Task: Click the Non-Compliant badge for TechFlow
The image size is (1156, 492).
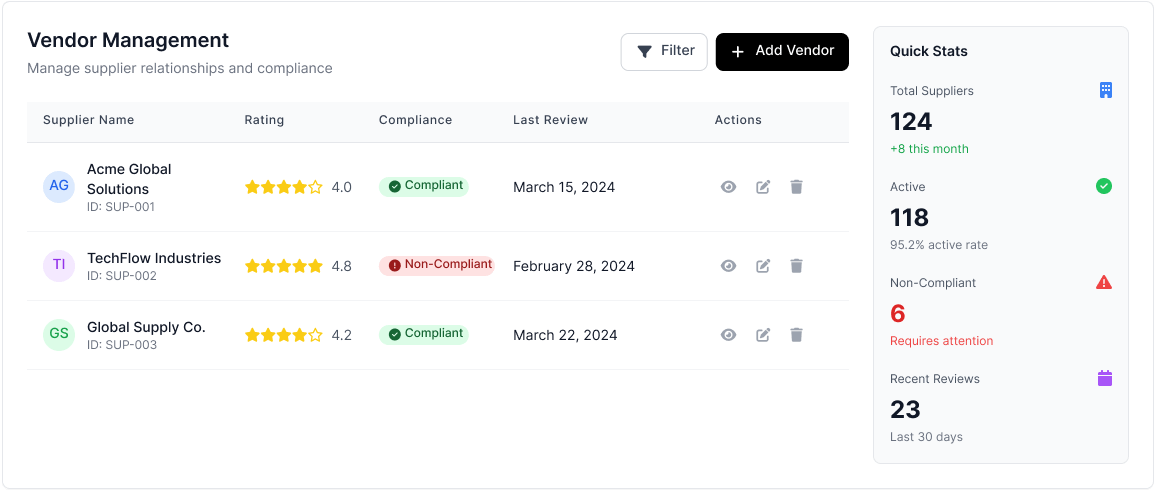Action: tap(437, 265)
